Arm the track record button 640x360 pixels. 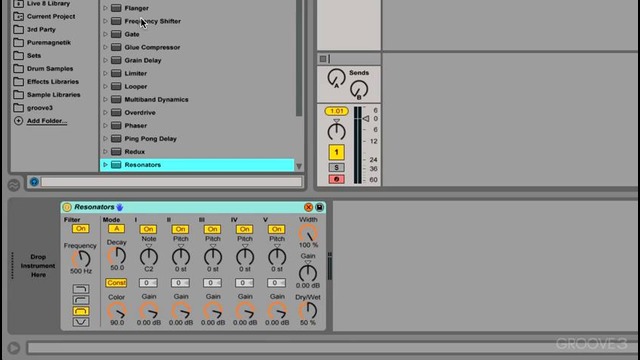pyautogui.click(x=336, y=179)
